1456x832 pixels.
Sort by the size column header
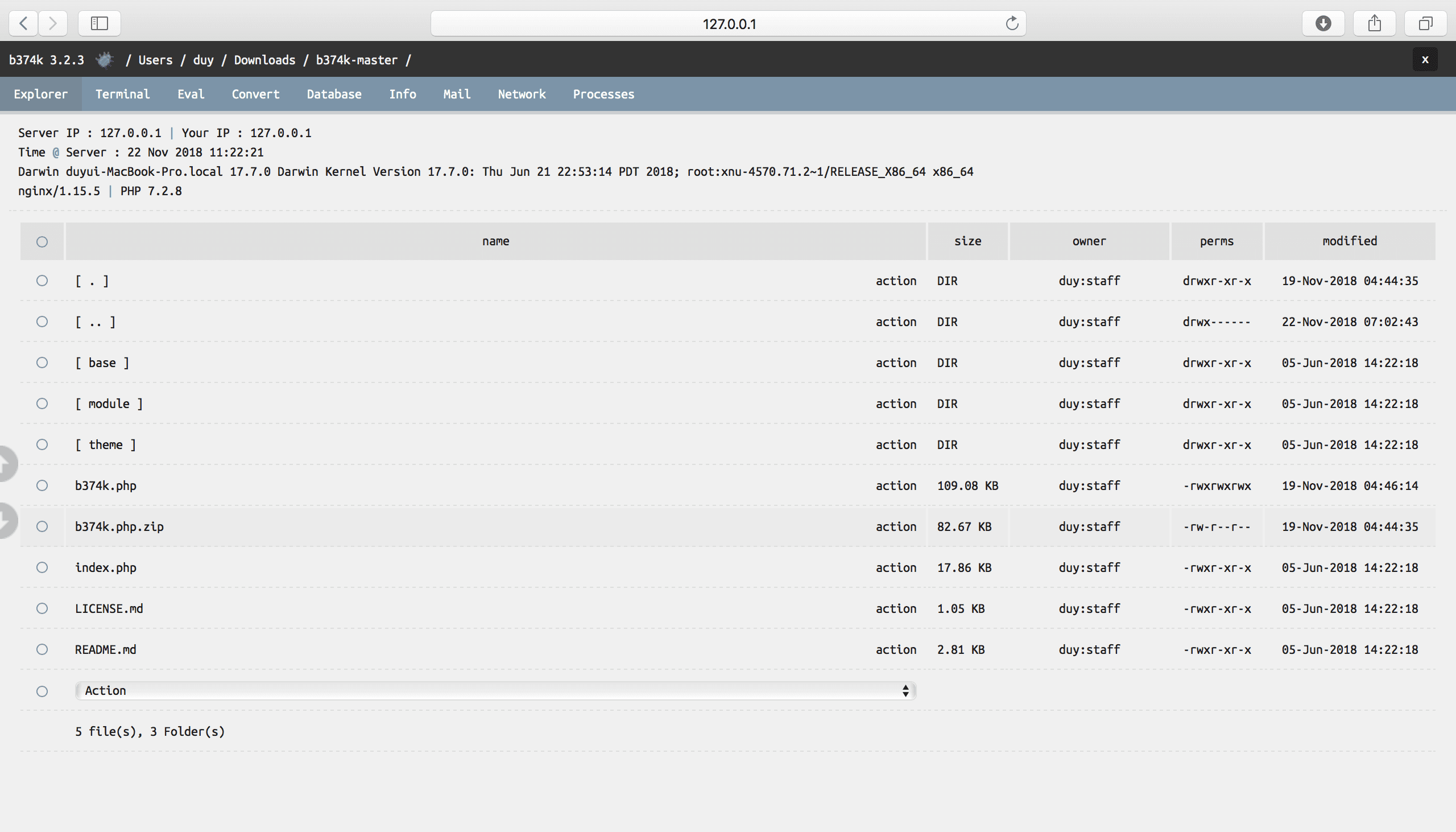coord(968,241)
